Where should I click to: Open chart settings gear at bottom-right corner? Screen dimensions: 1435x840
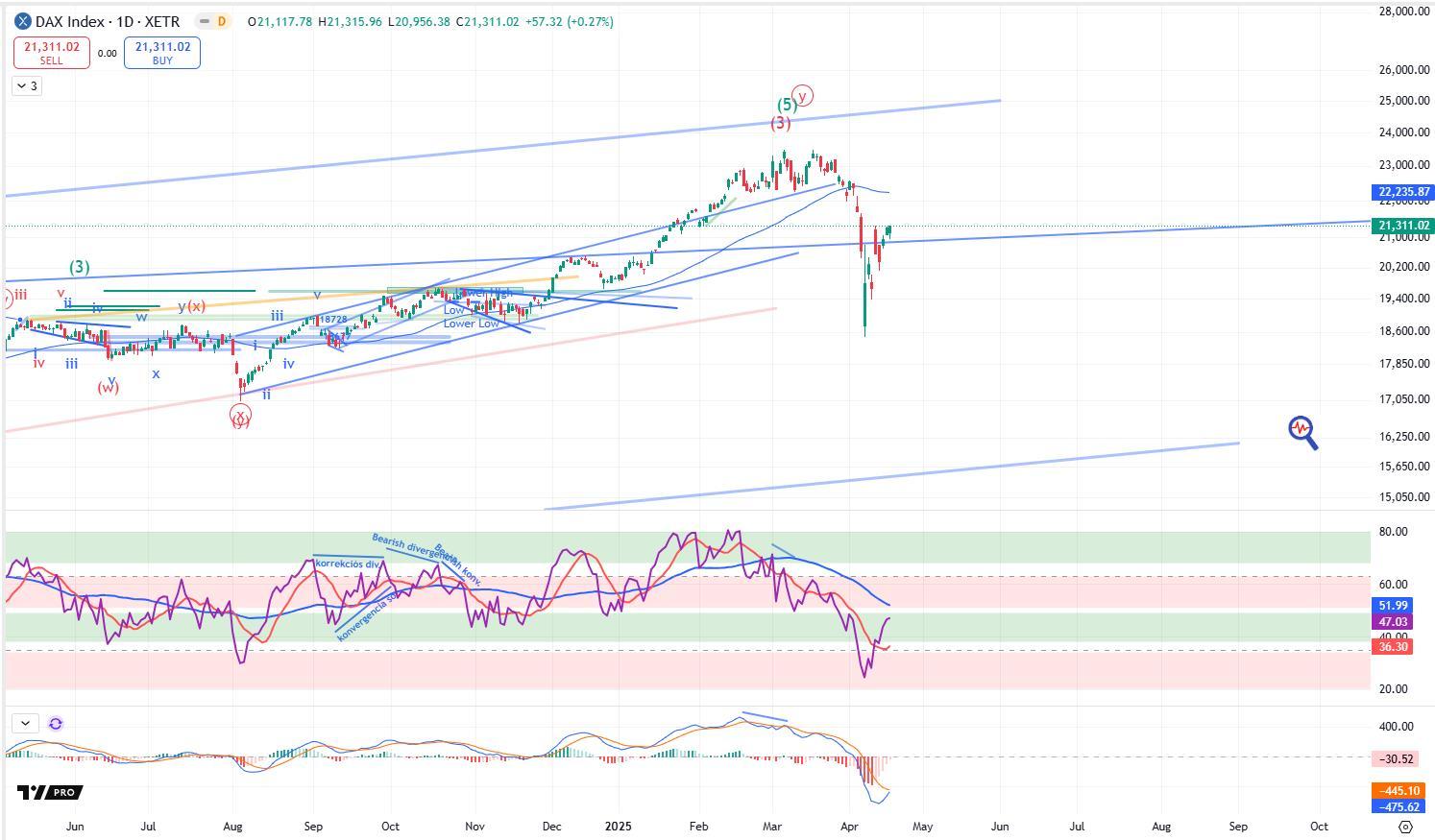click(1406, 827)
